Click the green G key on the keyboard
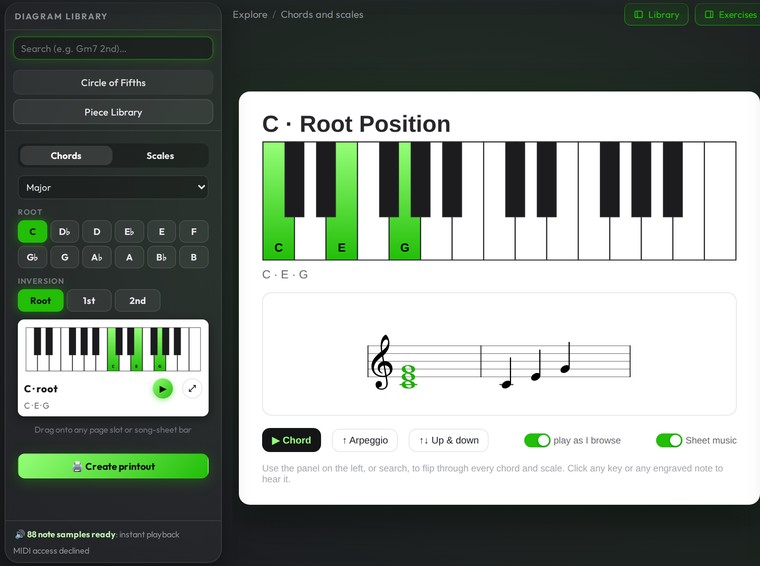This screenshot has height=566, width=760. pyautogui.click(x=405, y=237)
